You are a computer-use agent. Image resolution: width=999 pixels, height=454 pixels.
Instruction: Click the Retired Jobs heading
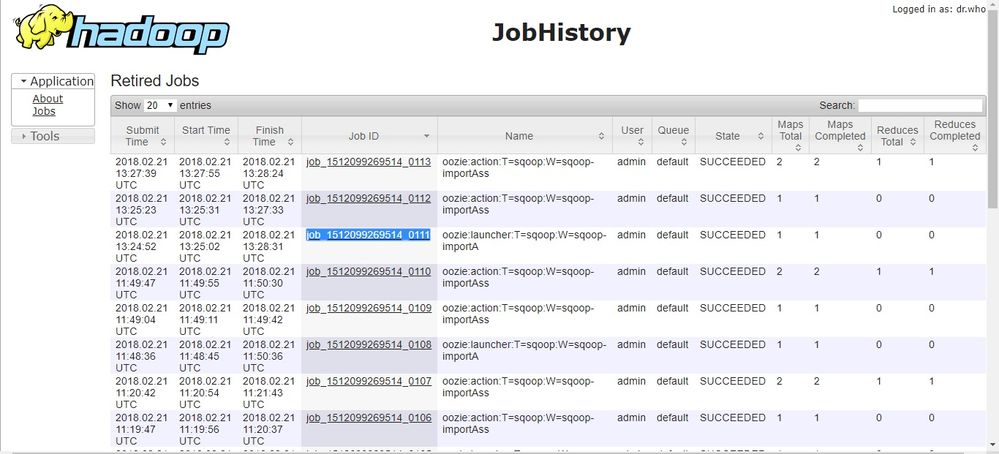click(155, 81)
